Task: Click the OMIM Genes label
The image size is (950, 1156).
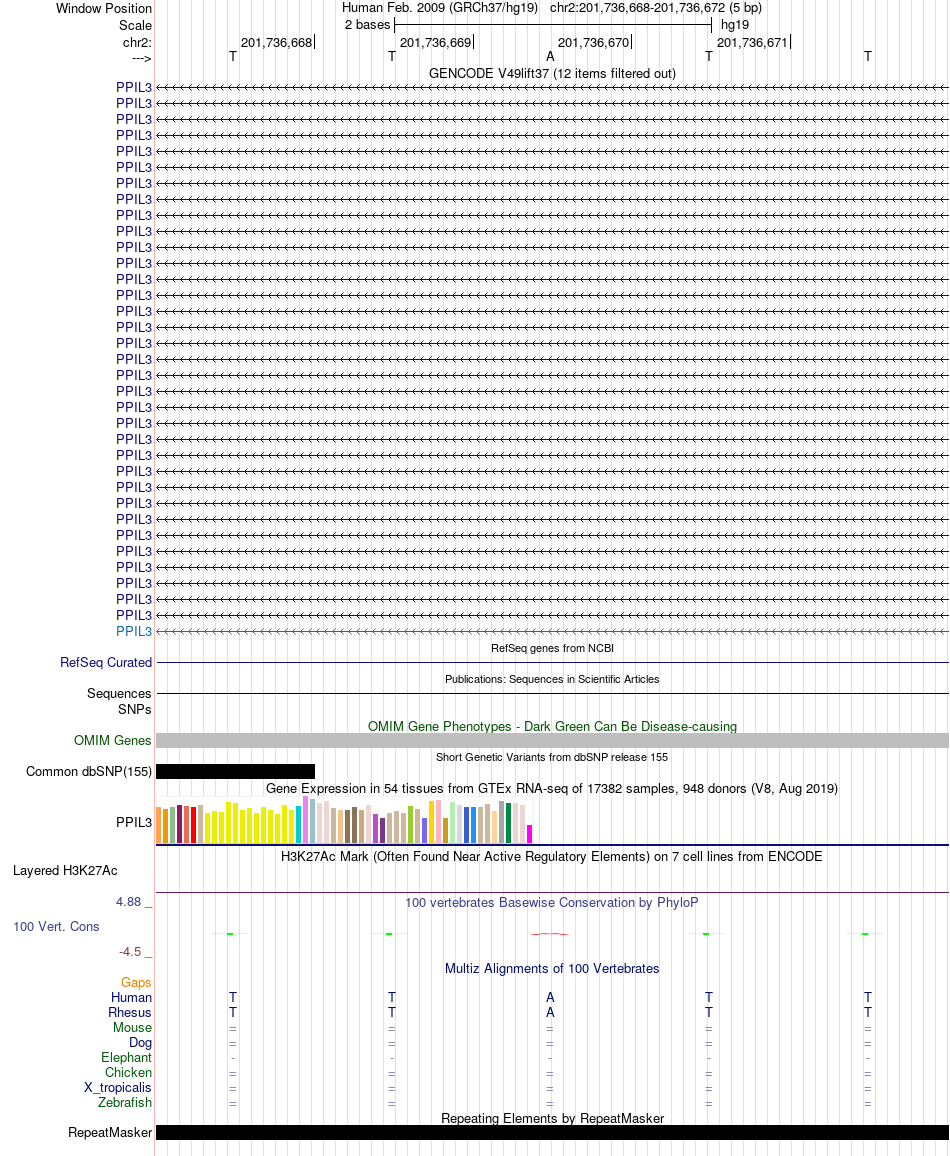Action: coord(113,740)
